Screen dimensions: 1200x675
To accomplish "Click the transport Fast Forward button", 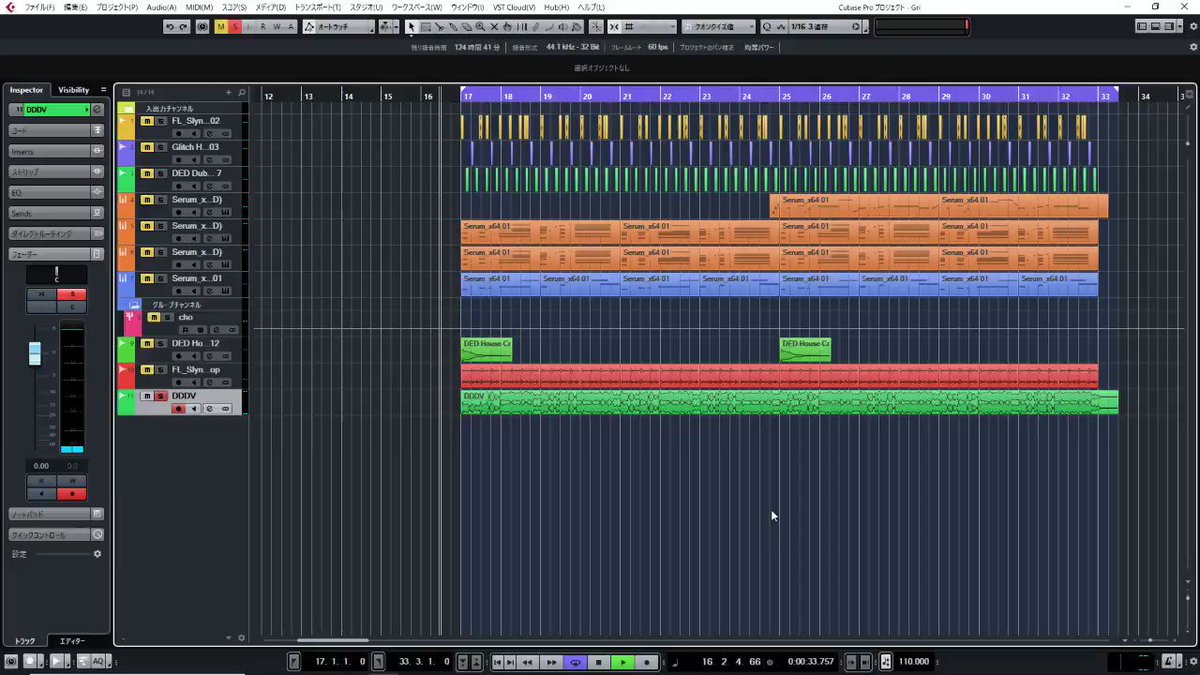I will (x=551, y=662).
